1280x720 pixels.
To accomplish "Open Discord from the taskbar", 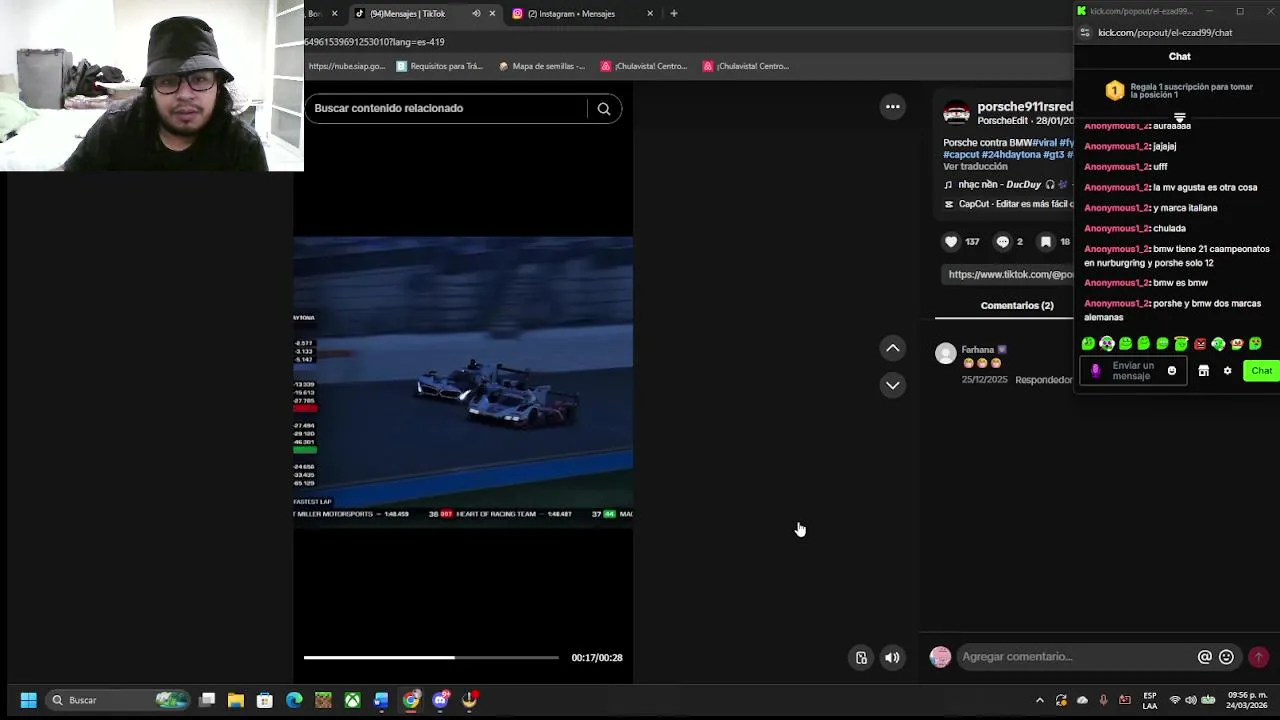I will [x=440, y=700].
